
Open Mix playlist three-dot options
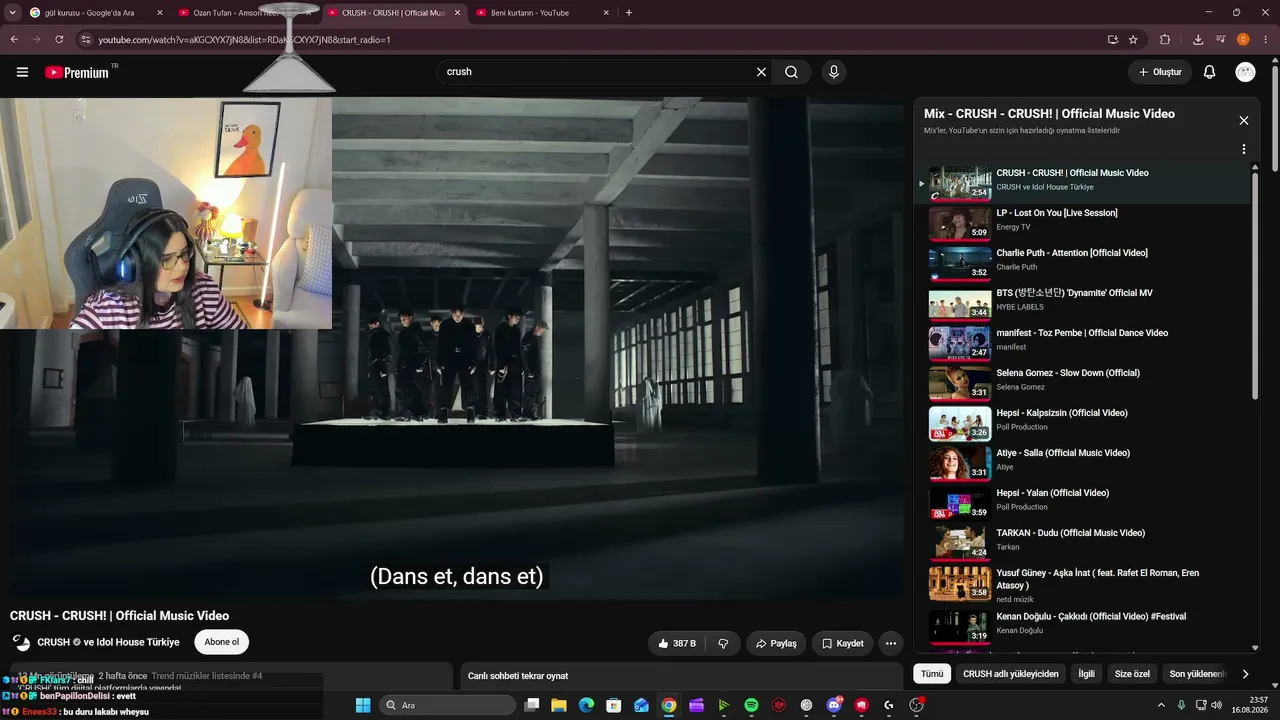click(1244, 149)
